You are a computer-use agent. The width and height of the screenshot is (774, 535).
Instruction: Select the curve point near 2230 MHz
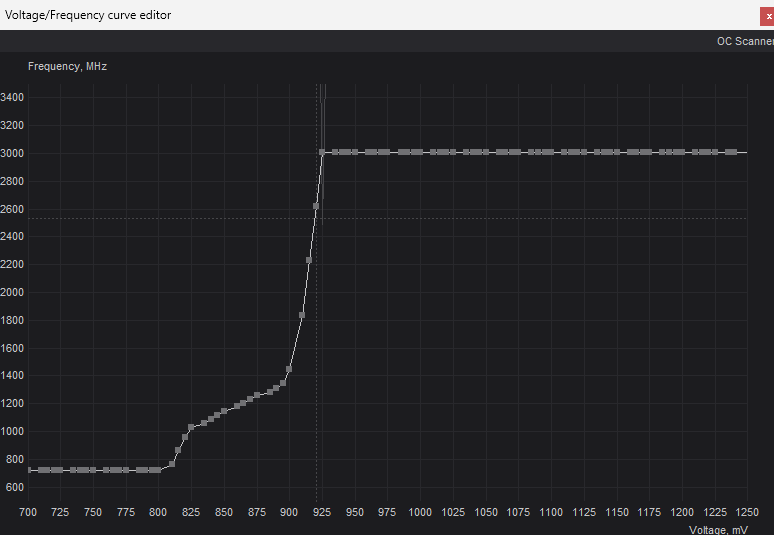click(309, 260)
